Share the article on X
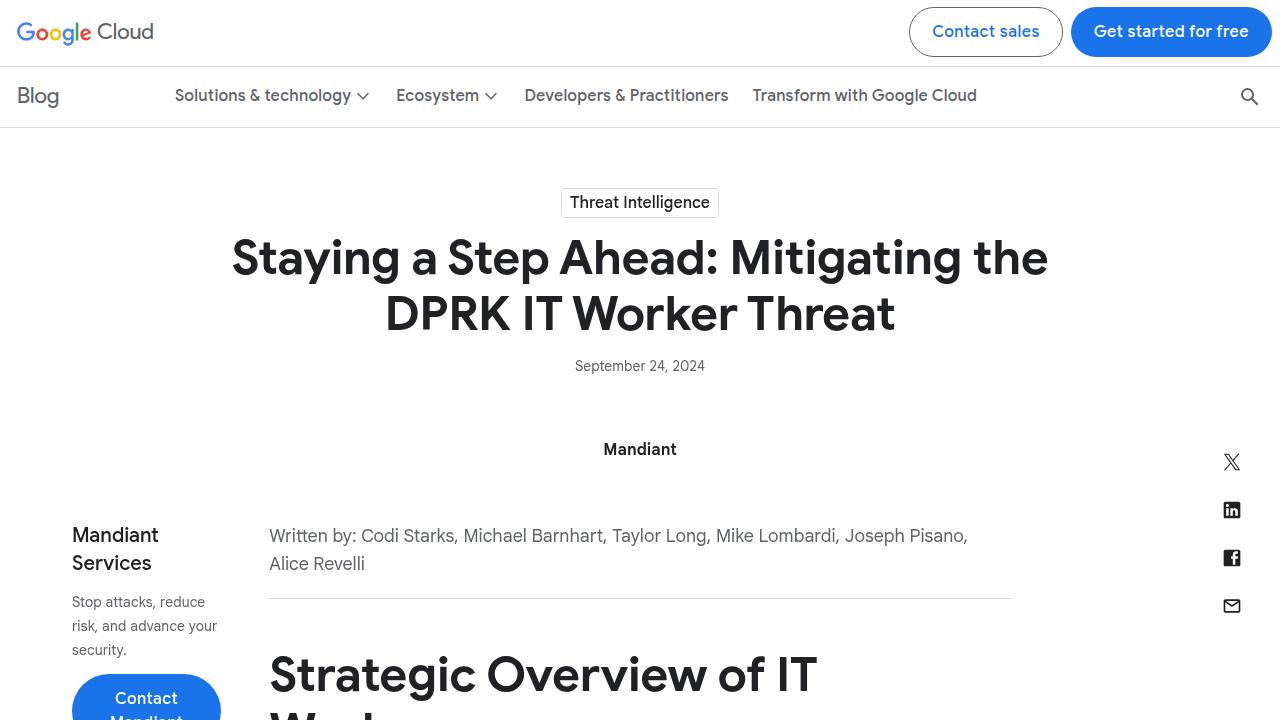Screen dimensions: 1280x720 click(1232, 462)
